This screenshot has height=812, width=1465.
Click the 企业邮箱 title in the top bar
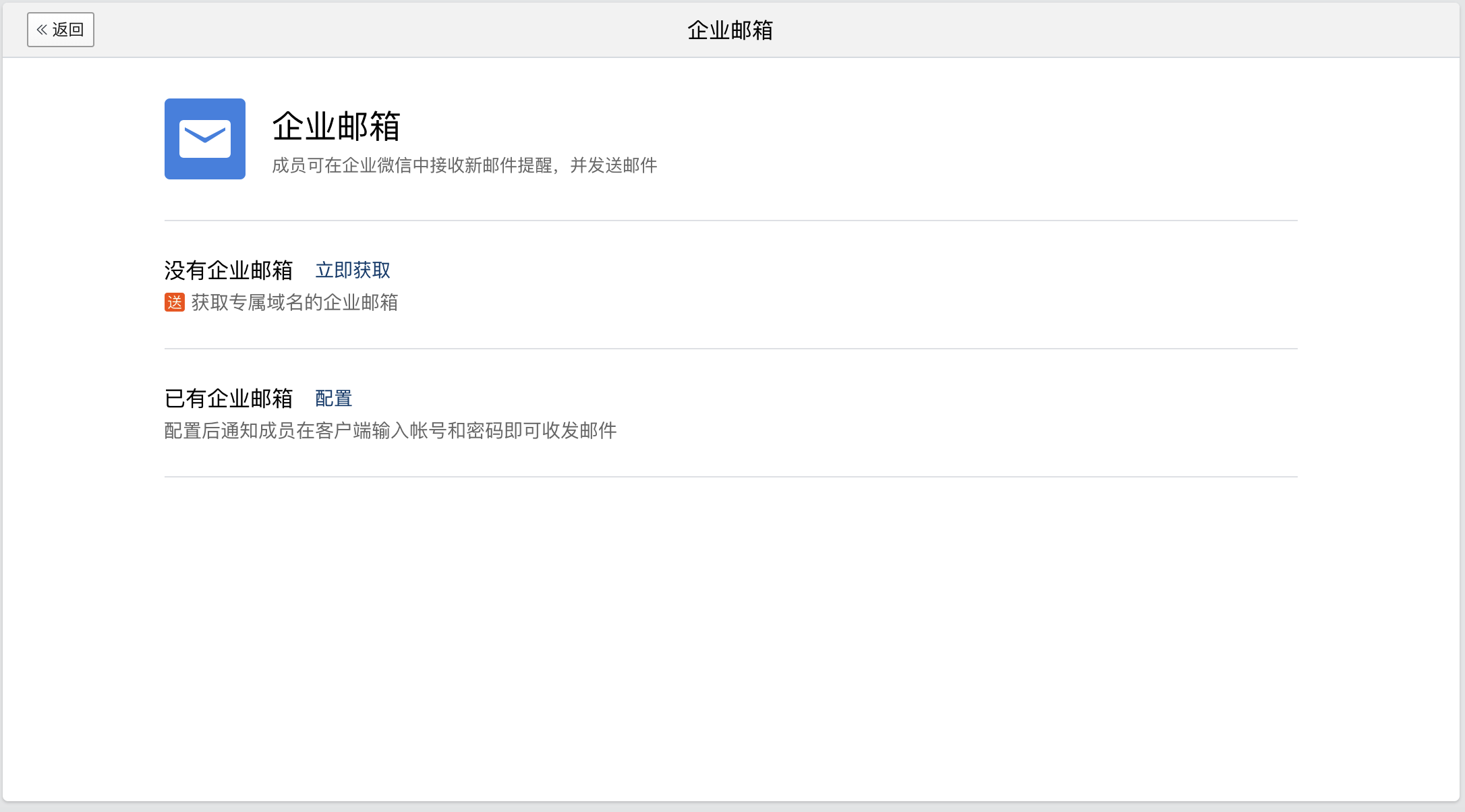[x=730, y=30]
